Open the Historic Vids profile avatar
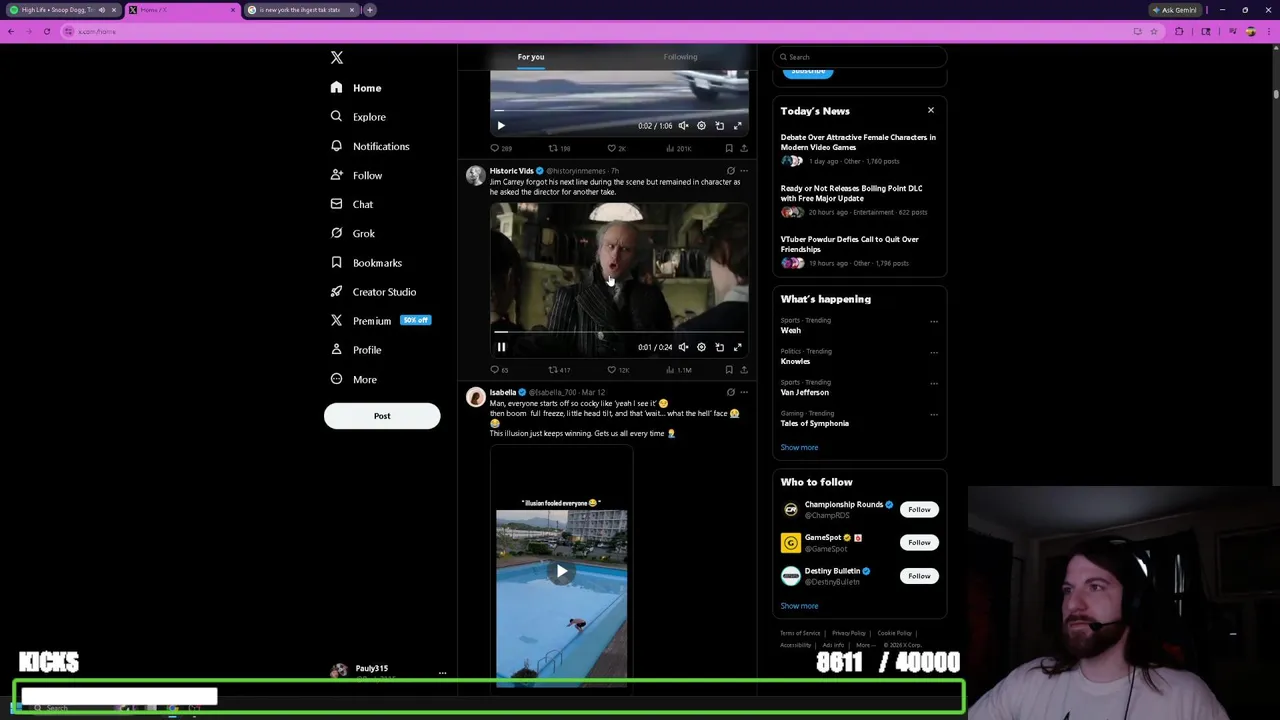This screenshot has width=1280, height=720. pos(475,177)
